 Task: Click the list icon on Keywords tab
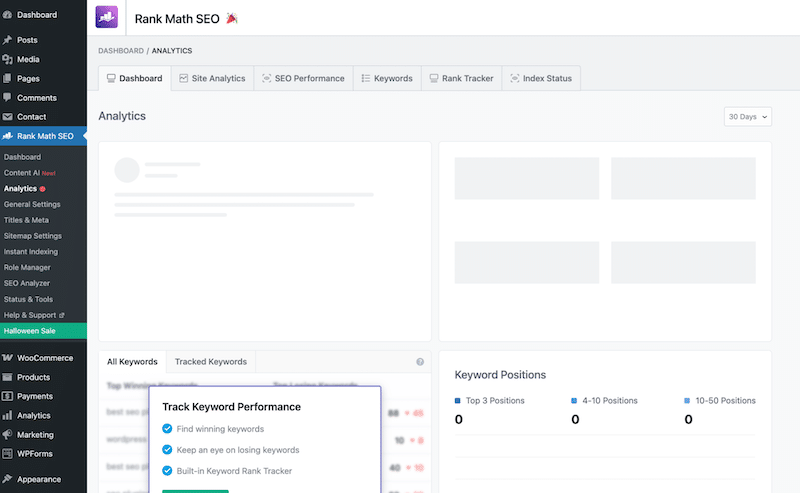click(x=365, y=78)
